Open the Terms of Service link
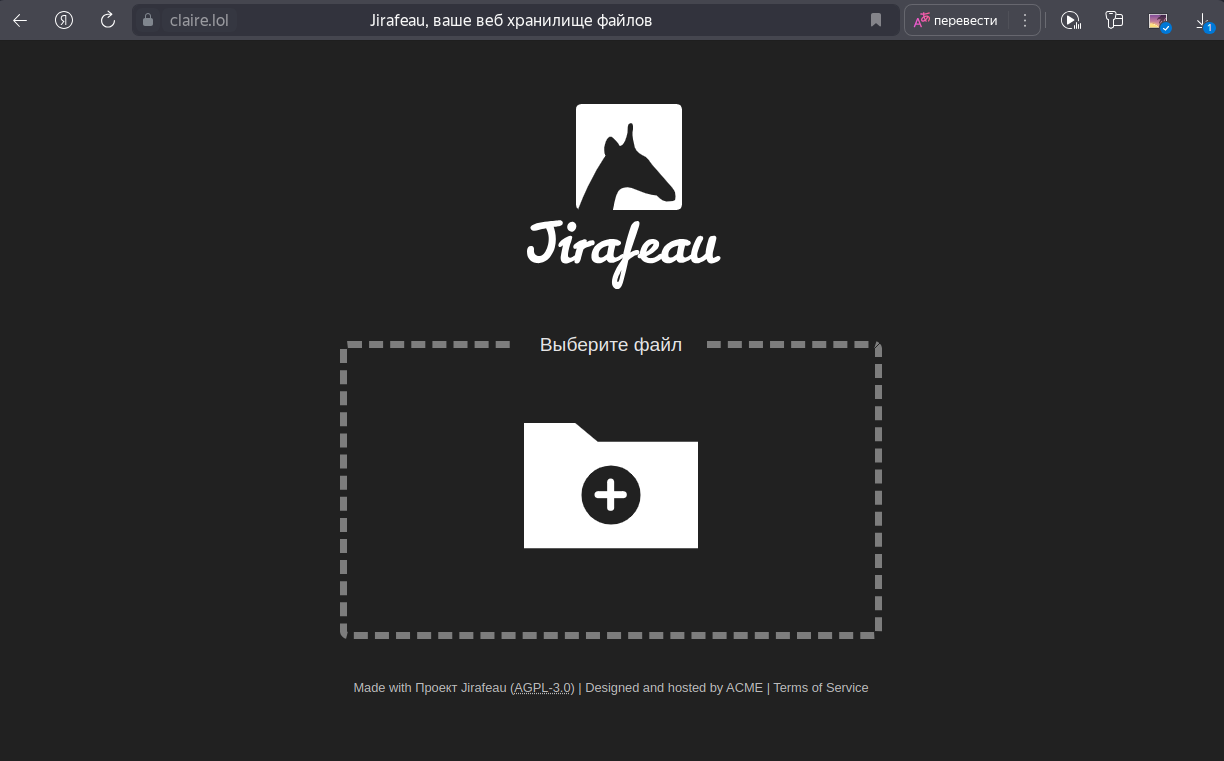 tap(821, 688)
